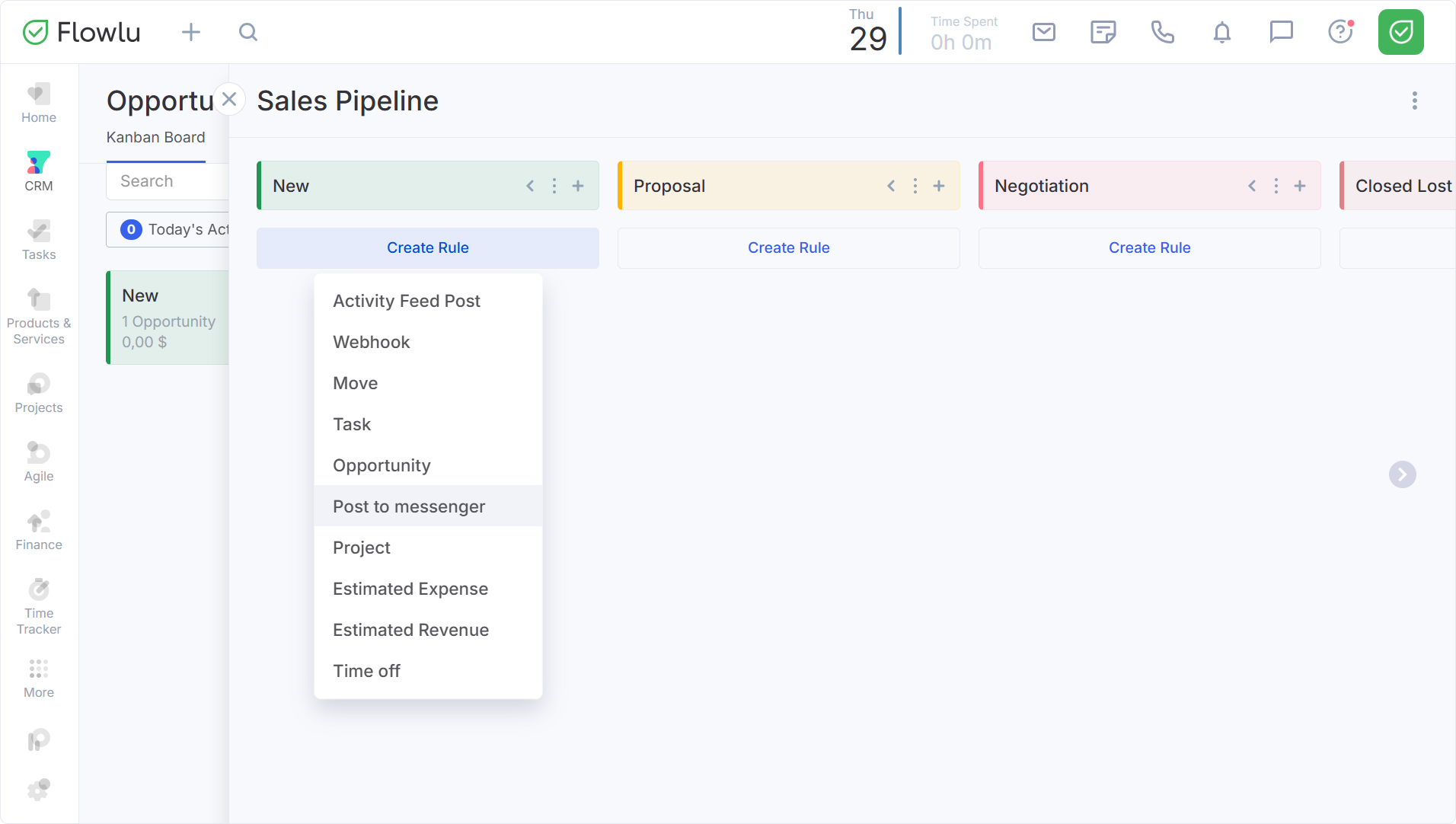
Task: Open the Agile module in sidebar
Action: click(39, 462)
